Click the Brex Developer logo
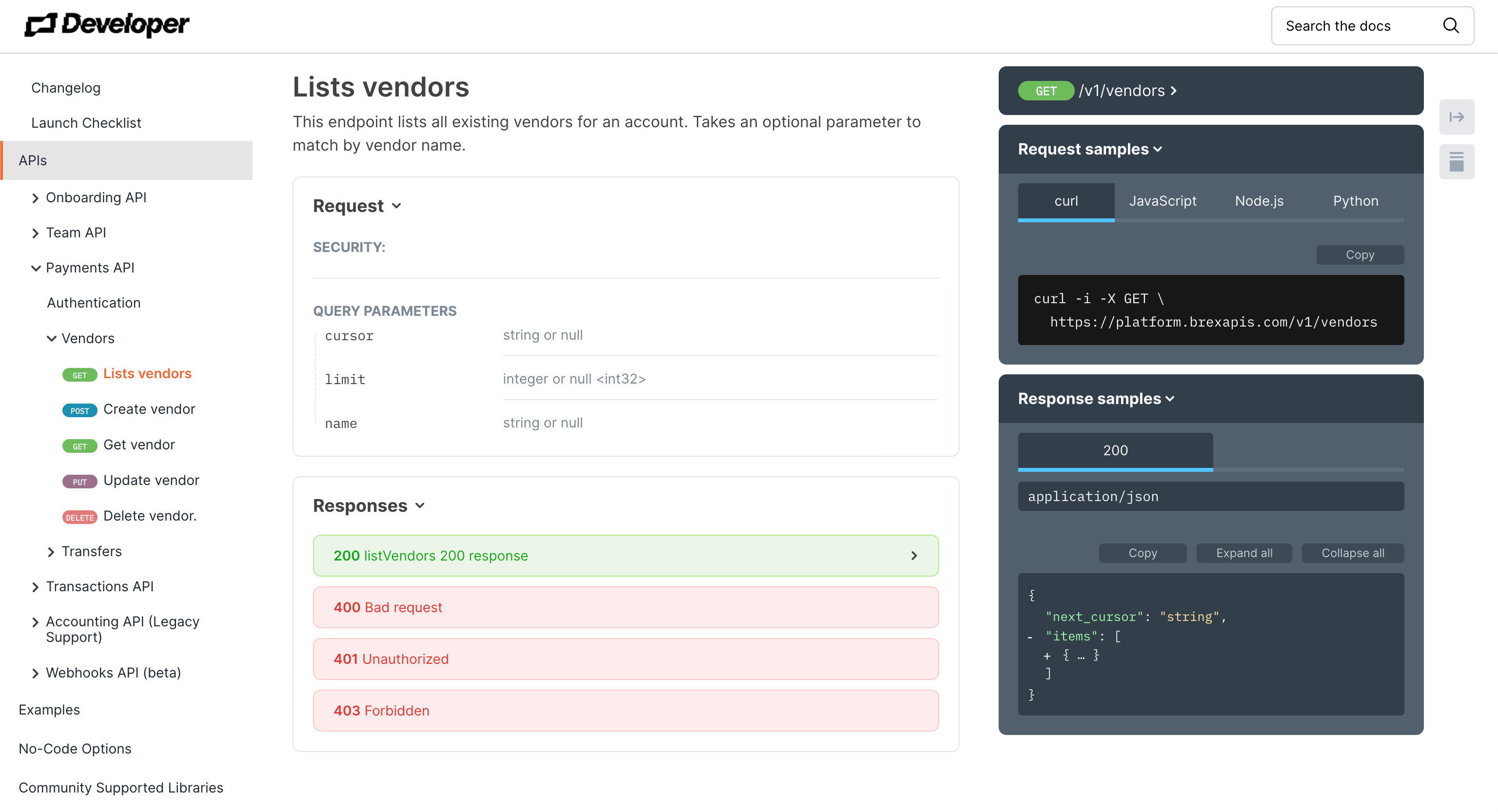 click(x=107, y=24)
